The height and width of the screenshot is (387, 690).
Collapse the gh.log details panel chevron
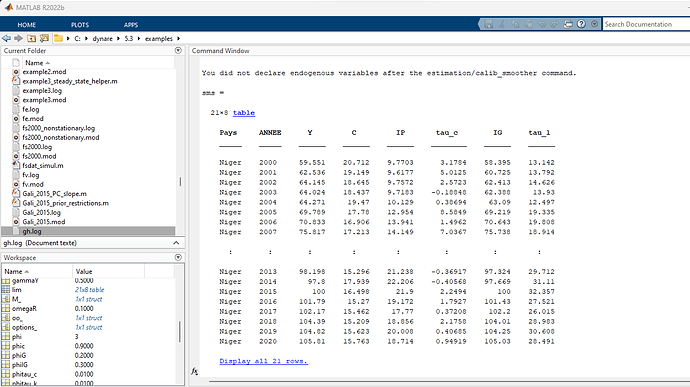(176, 243)
